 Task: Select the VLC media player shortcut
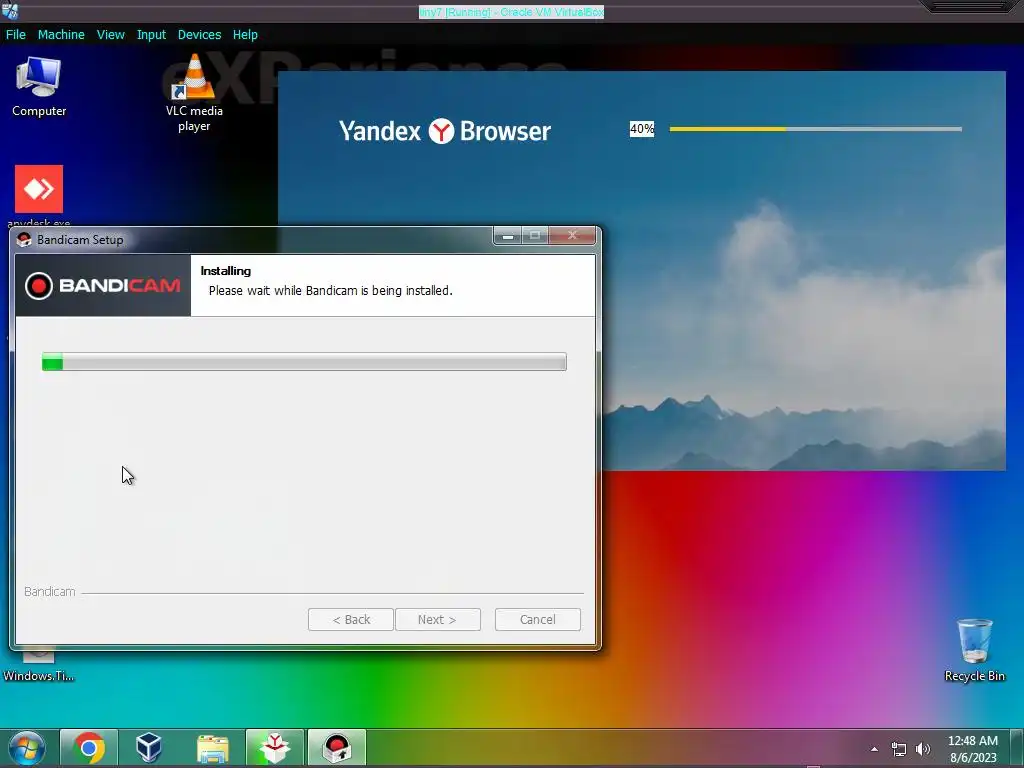194,93
